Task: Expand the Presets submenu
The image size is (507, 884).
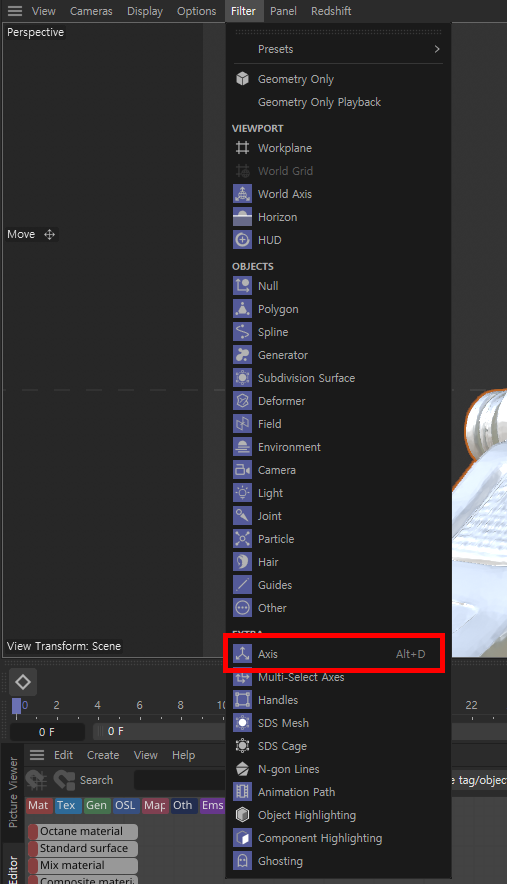Action: (x=338, y=49)
